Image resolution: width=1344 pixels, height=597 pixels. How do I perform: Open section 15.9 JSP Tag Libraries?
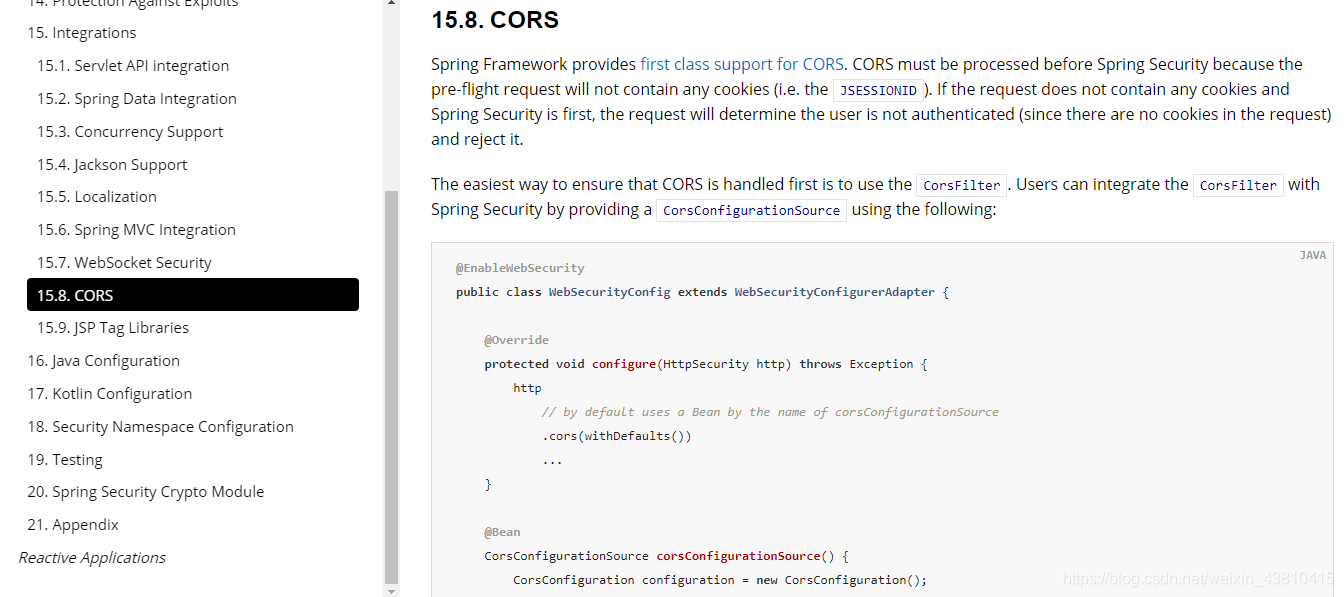coord(113,327)
